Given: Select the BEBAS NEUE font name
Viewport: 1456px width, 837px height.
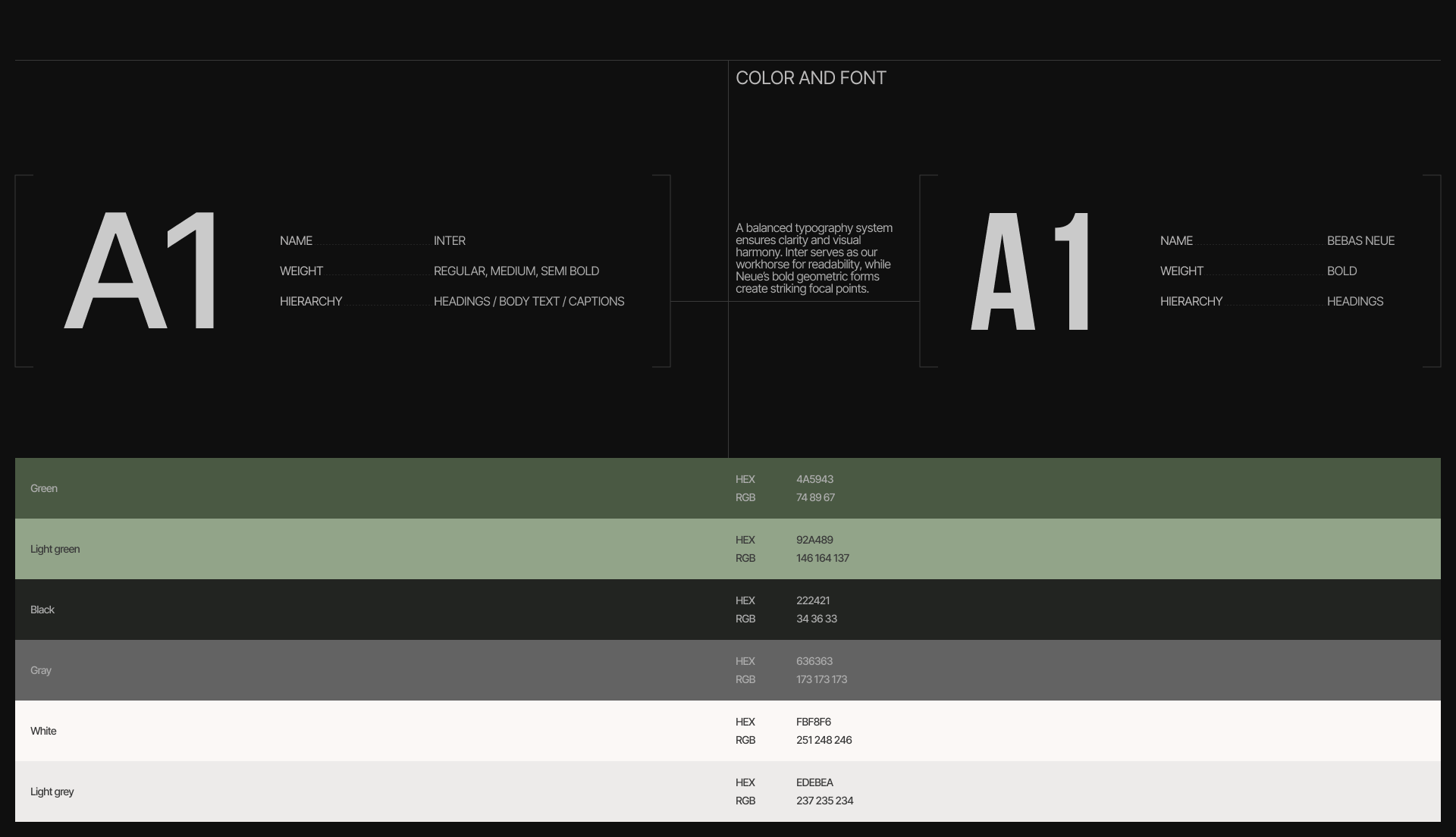Looking at the screenshot, I should (1360, 241).
